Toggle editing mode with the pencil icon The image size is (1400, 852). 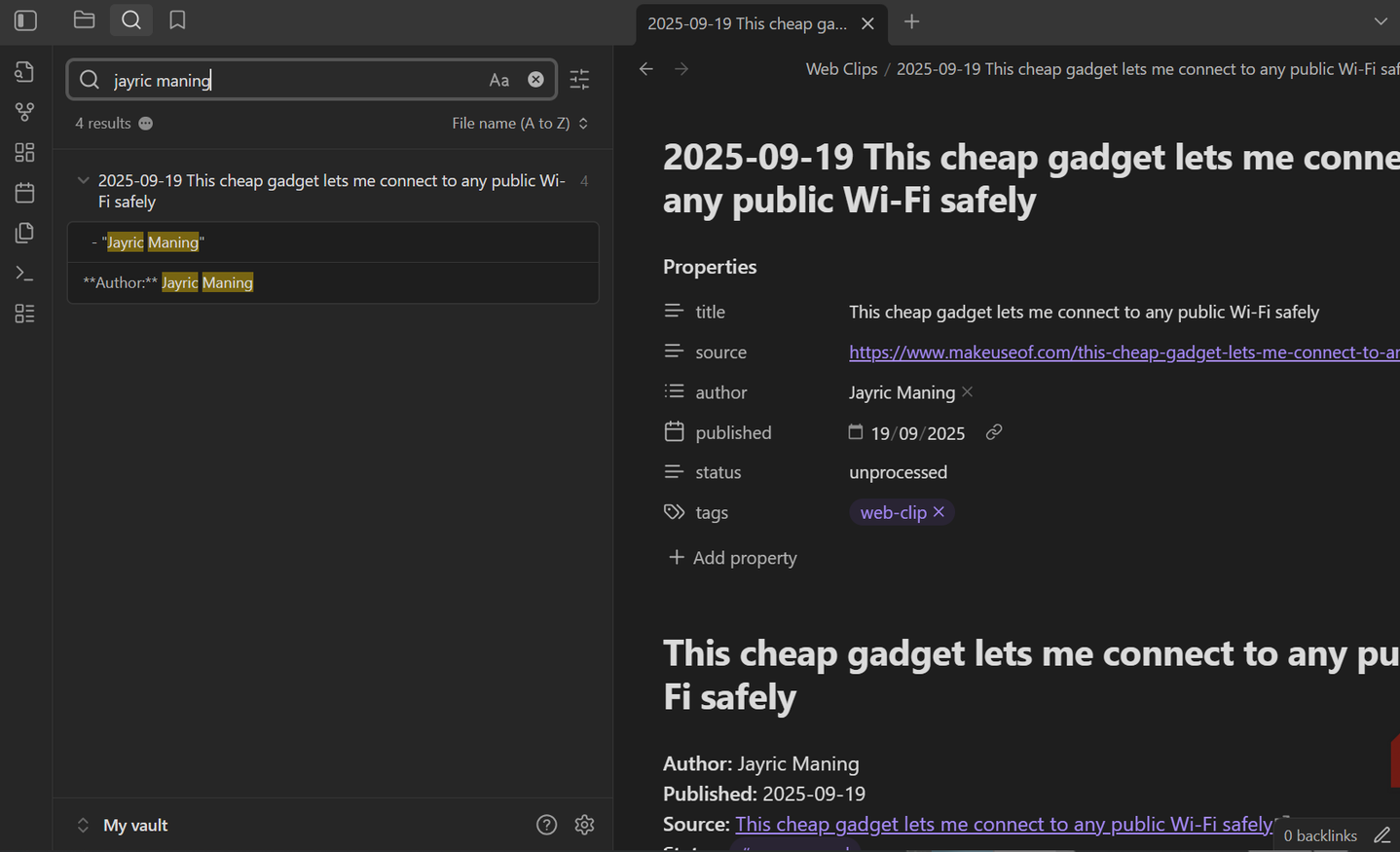[x=1383, y=834]
